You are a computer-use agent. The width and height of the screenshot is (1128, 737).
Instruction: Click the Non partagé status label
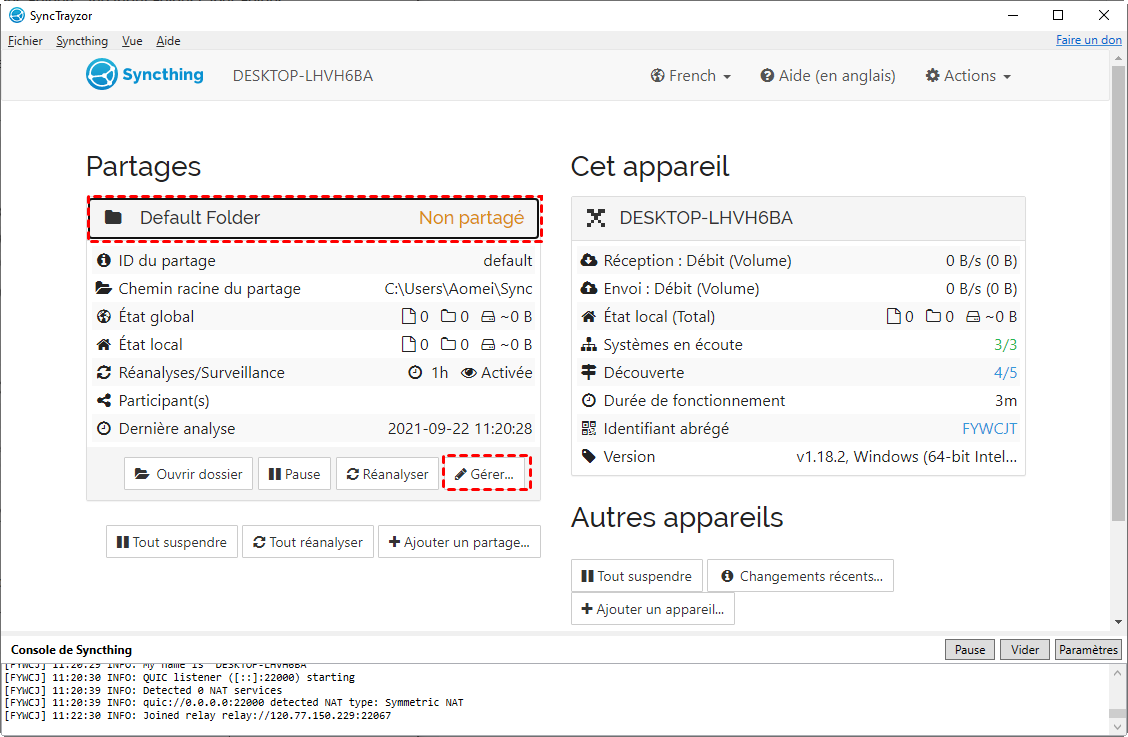[471, 217]
